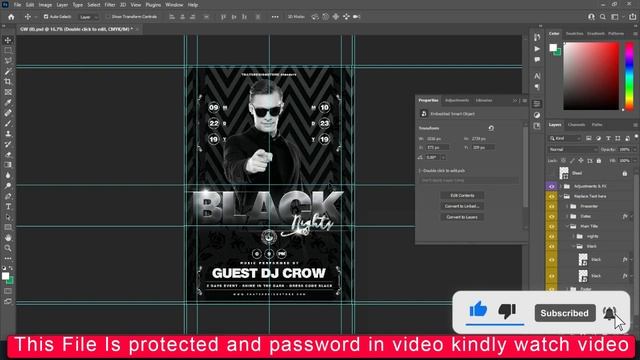Select the Zoom tool
The image size is (640, 360).
pos(8,248)
